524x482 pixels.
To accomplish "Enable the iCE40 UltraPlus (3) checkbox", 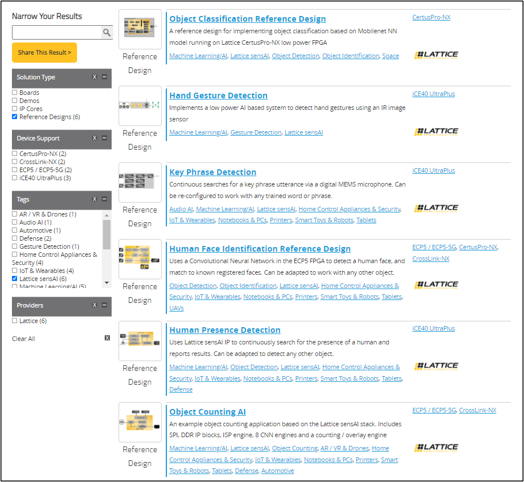I will 14,178.
